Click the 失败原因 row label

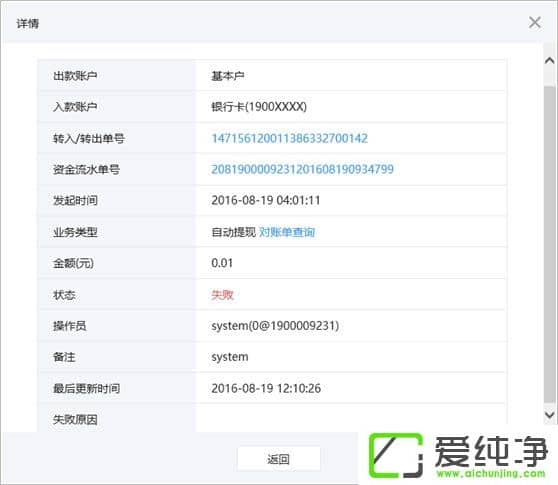pyautogui.click(x=75, y=420)
